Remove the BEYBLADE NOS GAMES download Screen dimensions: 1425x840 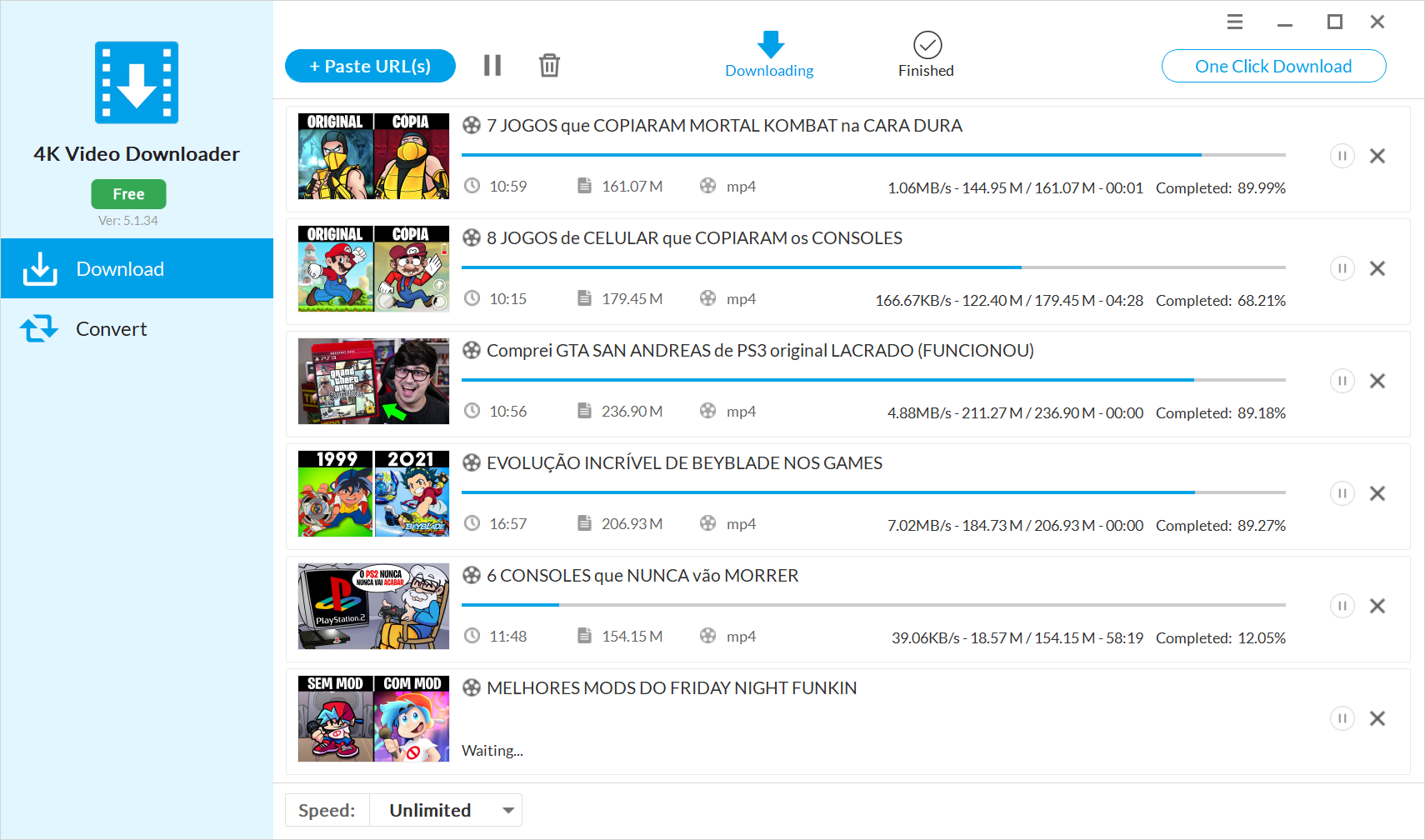coord(1377,493)
